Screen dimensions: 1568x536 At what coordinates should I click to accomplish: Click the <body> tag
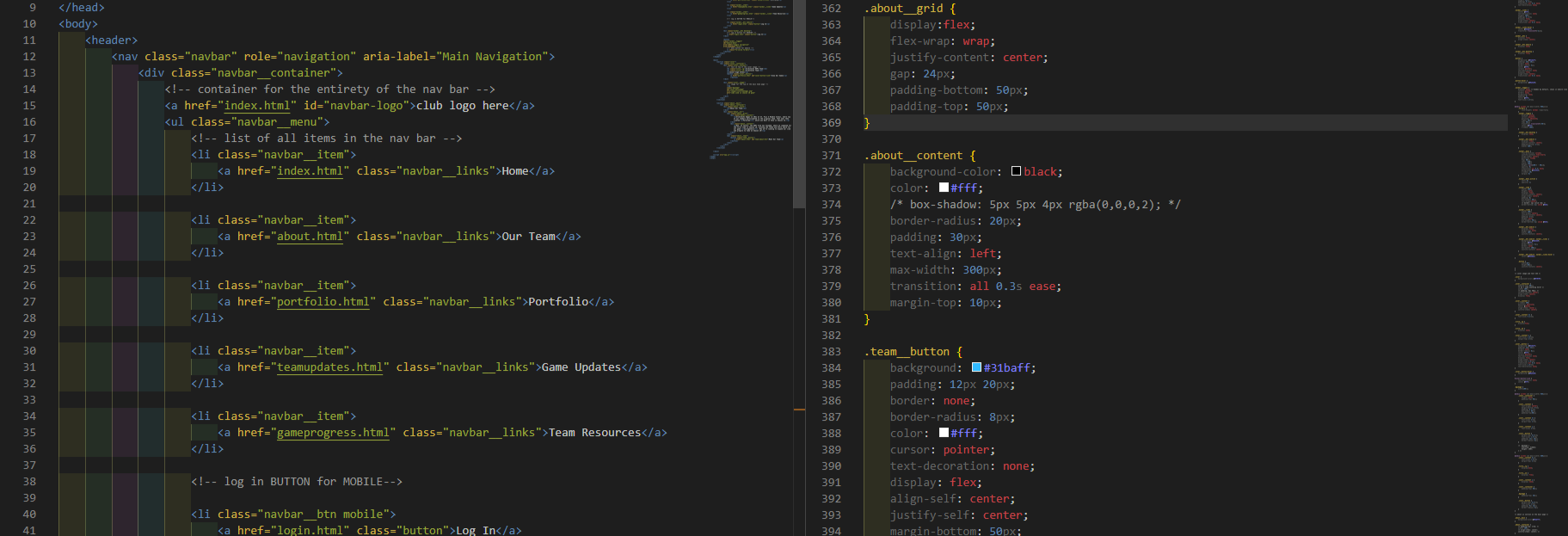[x=78, y=24]
